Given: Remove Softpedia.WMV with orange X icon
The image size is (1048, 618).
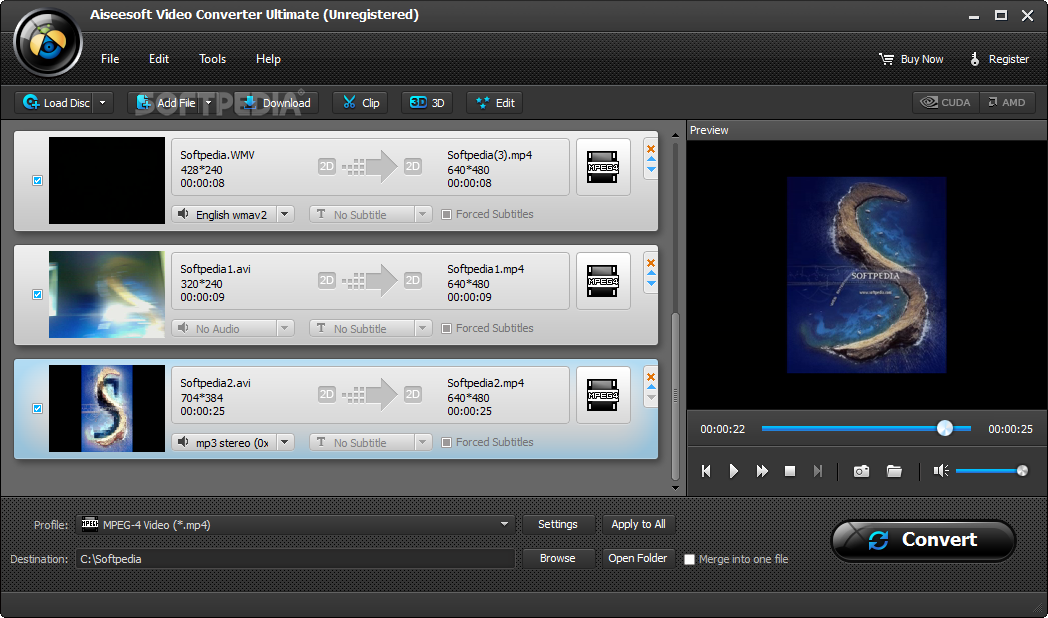Looking at the screenshot, I should click(651, 149).
